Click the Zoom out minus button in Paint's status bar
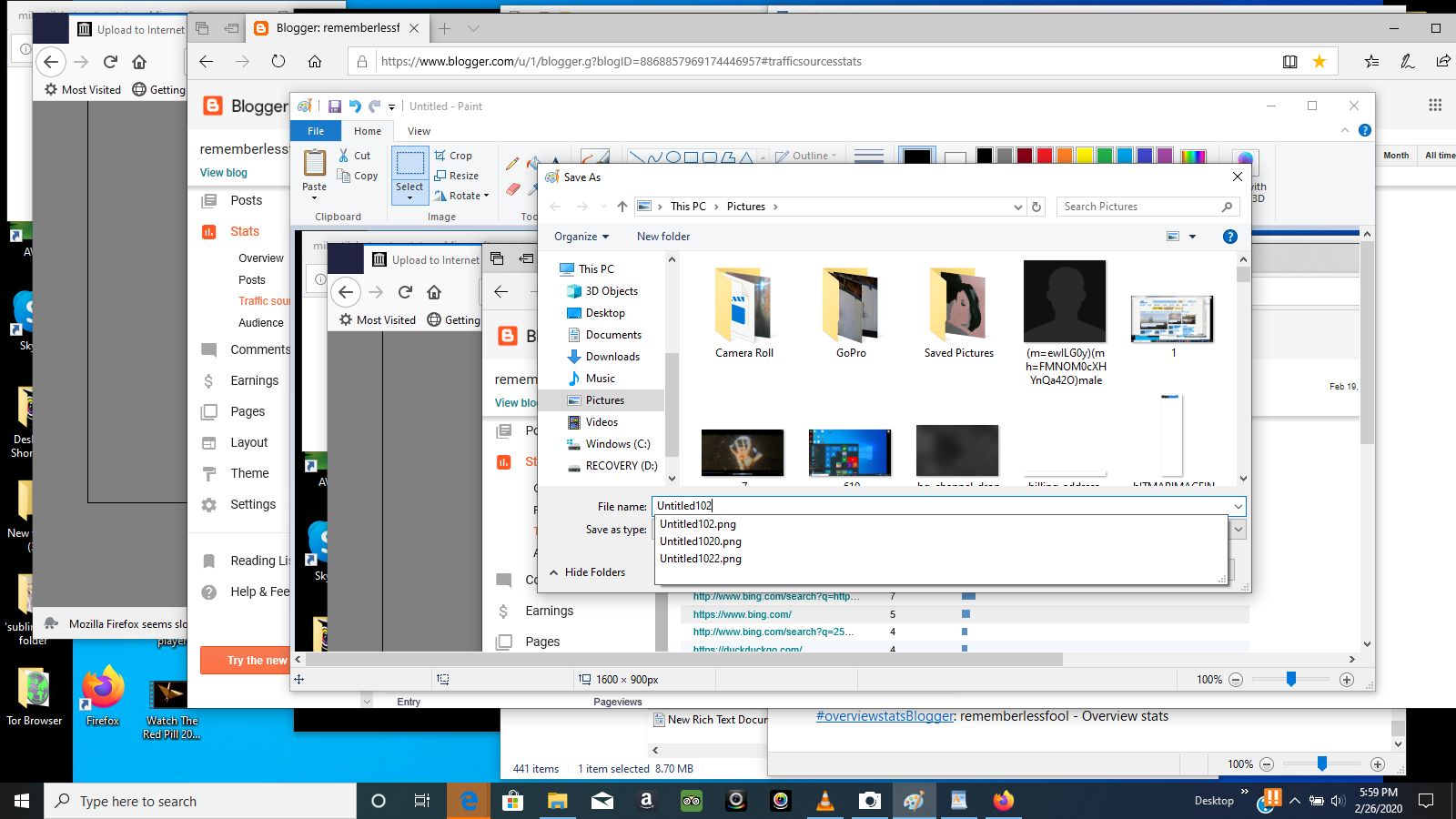 tap(1236, 680)
